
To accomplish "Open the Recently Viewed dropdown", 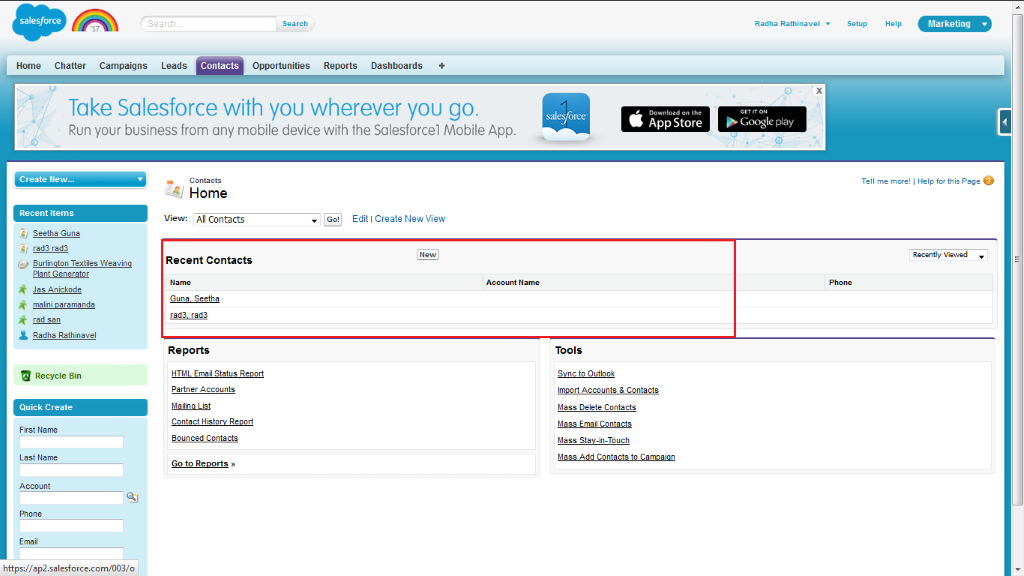I will click(x=948, y=255).
